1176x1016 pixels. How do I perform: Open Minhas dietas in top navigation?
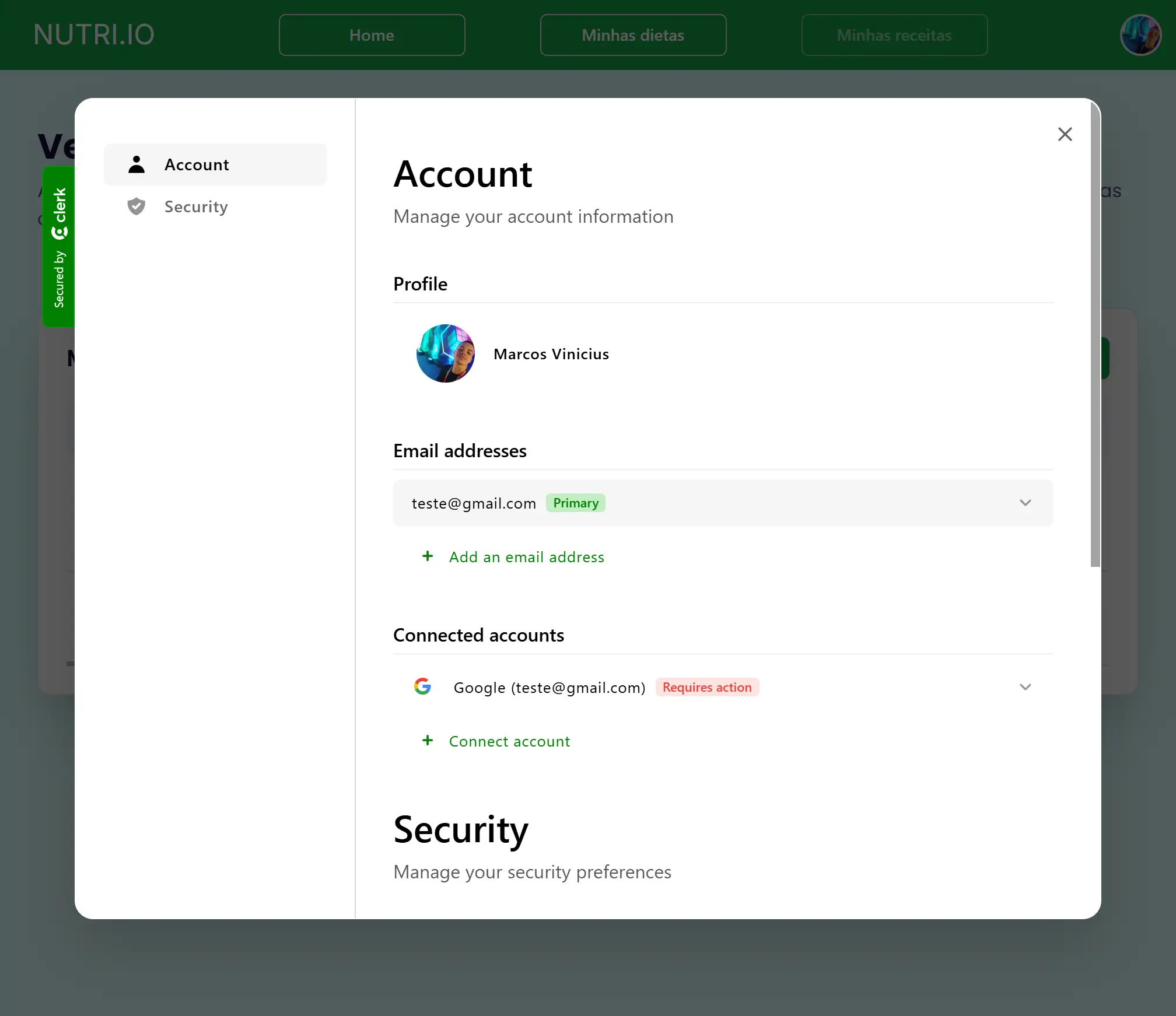click(x=633, y=35)
